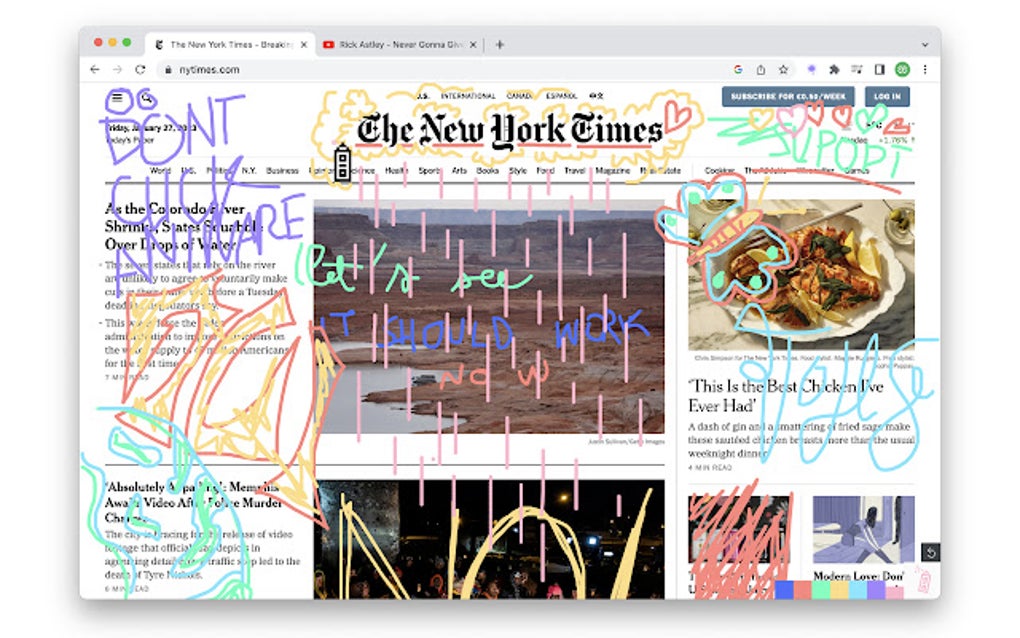Image resolution: width=1020 pixels, height=638 pixels.
Task: Open the Chinese edition link
Action: (x=596, y=96)
